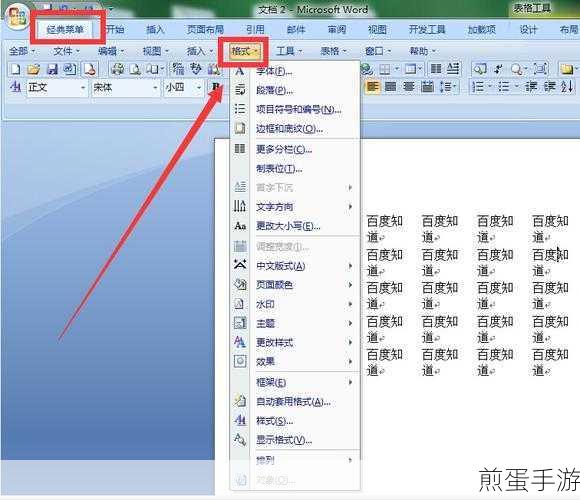
Task: Click the Office button orb
Action: pyautogui.click(x=17, y=17)
